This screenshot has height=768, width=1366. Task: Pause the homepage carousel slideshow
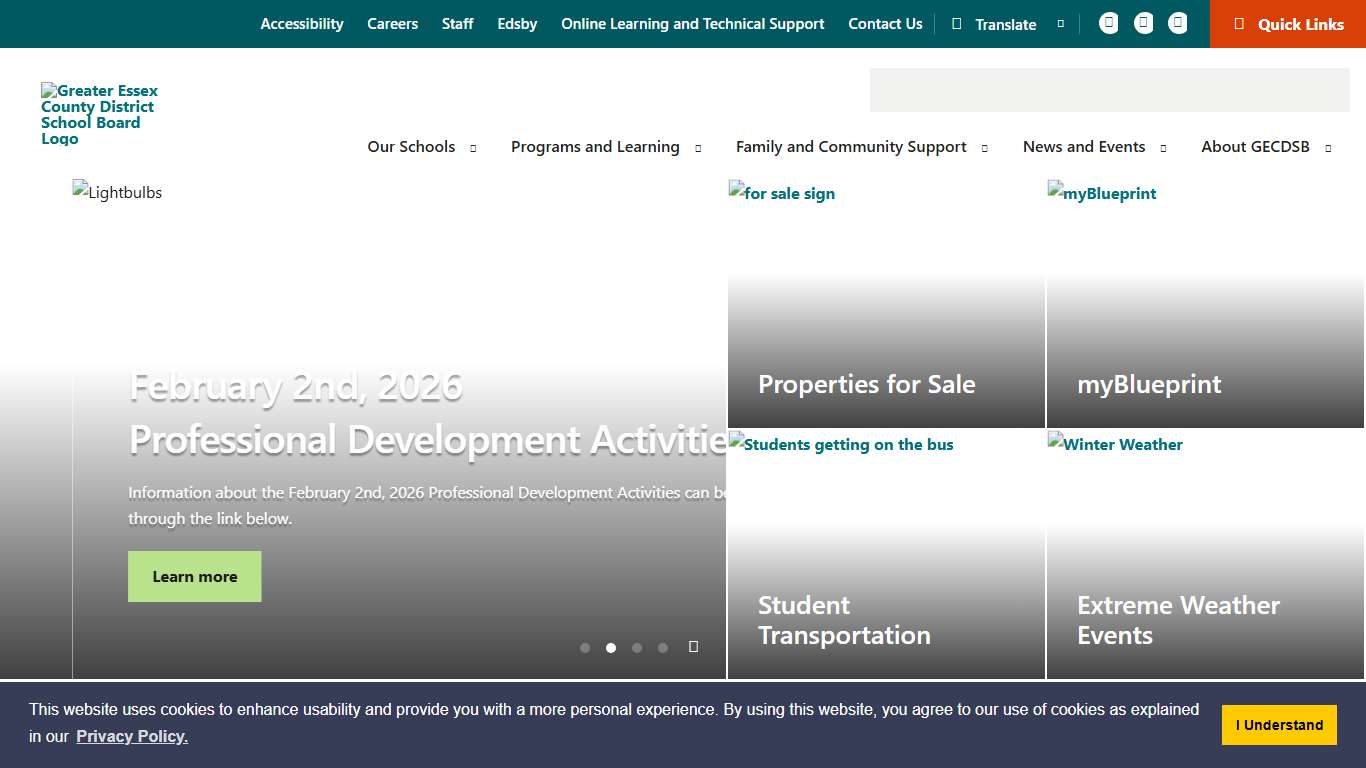[693, 647]
